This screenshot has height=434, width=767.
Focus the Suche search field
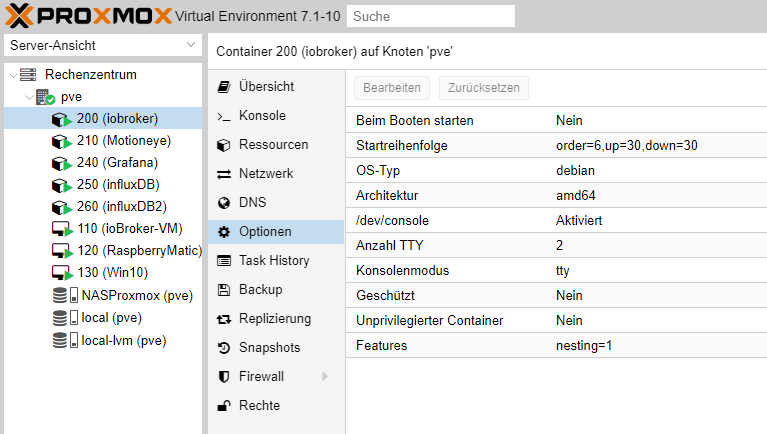pyautogui.click(x=433, y=16)
